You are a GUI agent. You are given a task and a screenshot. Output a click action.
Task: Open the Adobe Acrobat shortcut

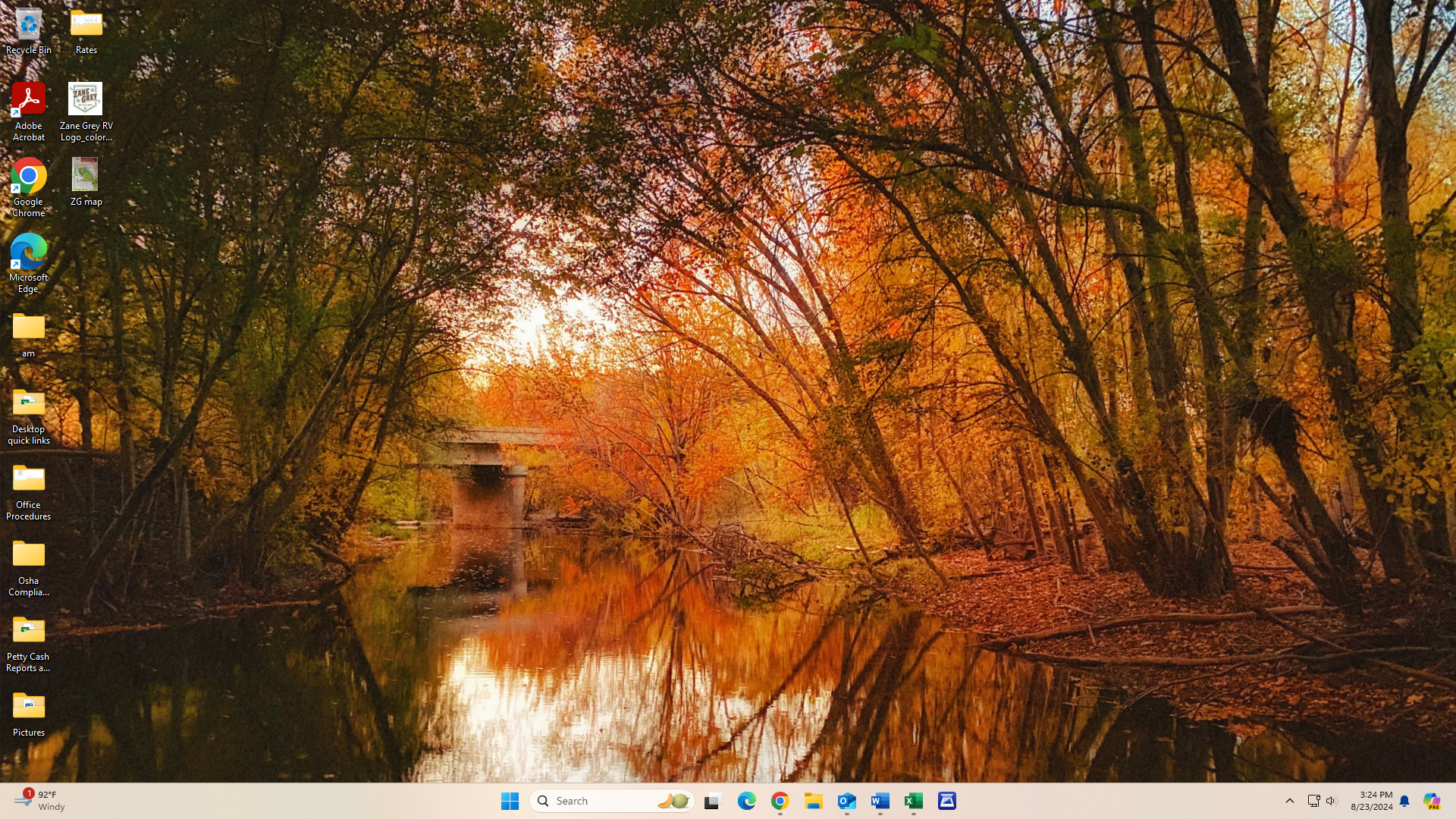[29, 111]
